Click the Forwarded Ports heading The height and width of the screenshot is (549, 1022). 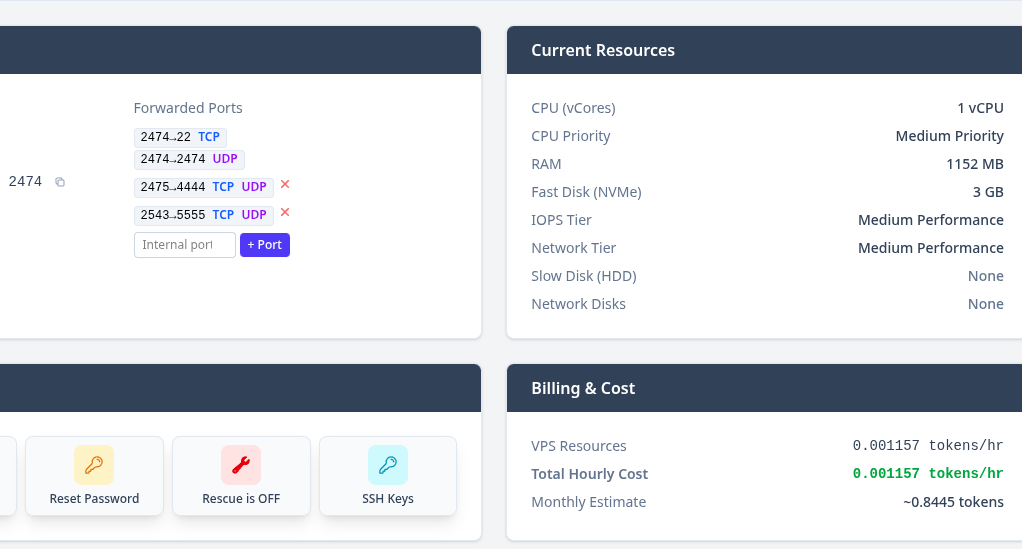[x=188, y=108]
